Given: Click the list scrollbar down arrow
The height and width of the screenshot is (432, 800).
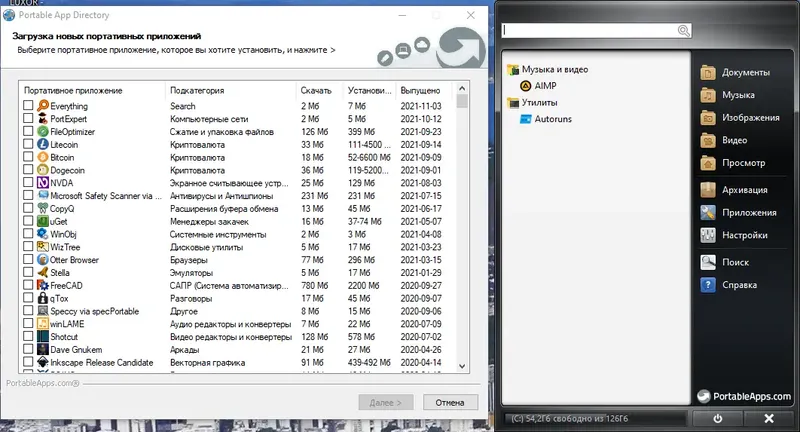Looking at the screenshot, I should [x=462, y=366].
